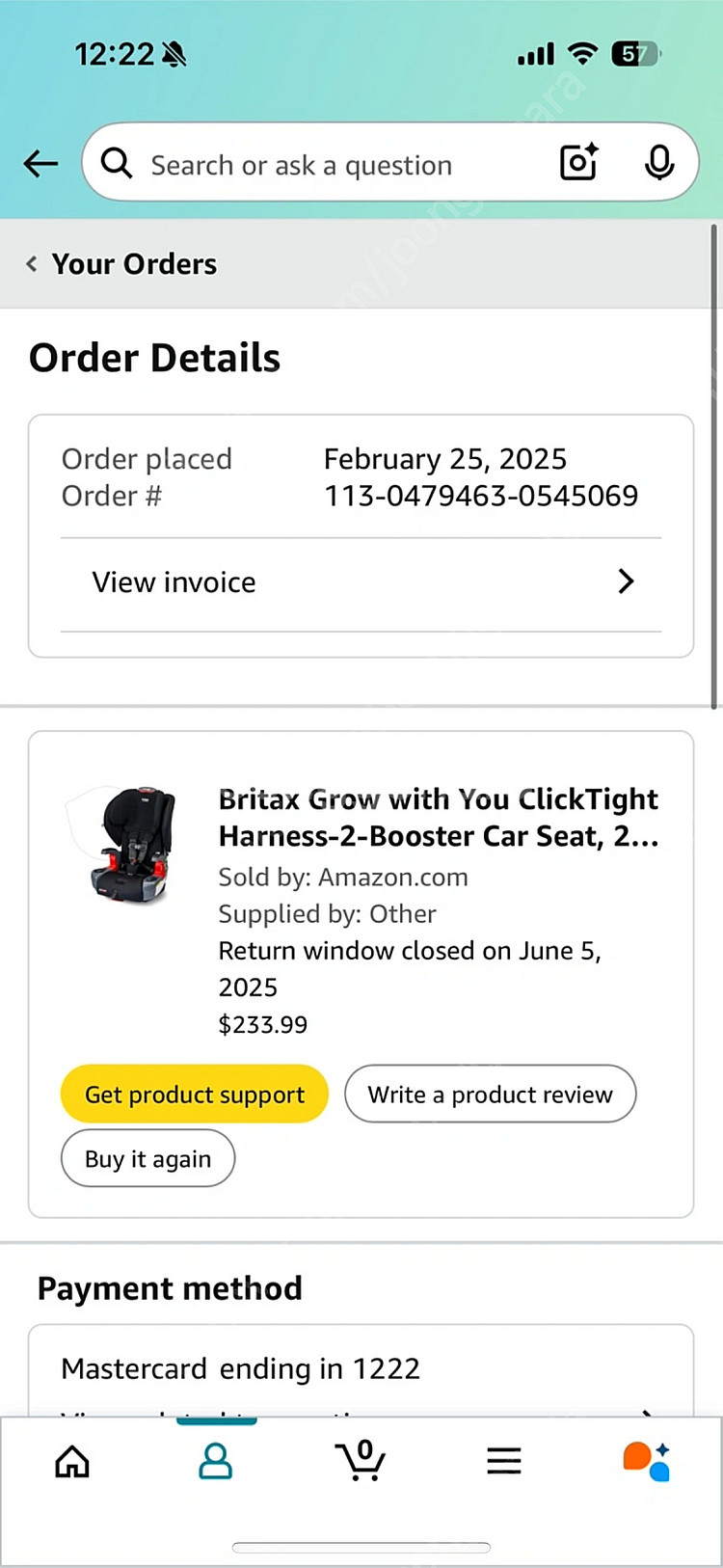
Task: Open Britax Grow with You product title
Action: (439, 818)
